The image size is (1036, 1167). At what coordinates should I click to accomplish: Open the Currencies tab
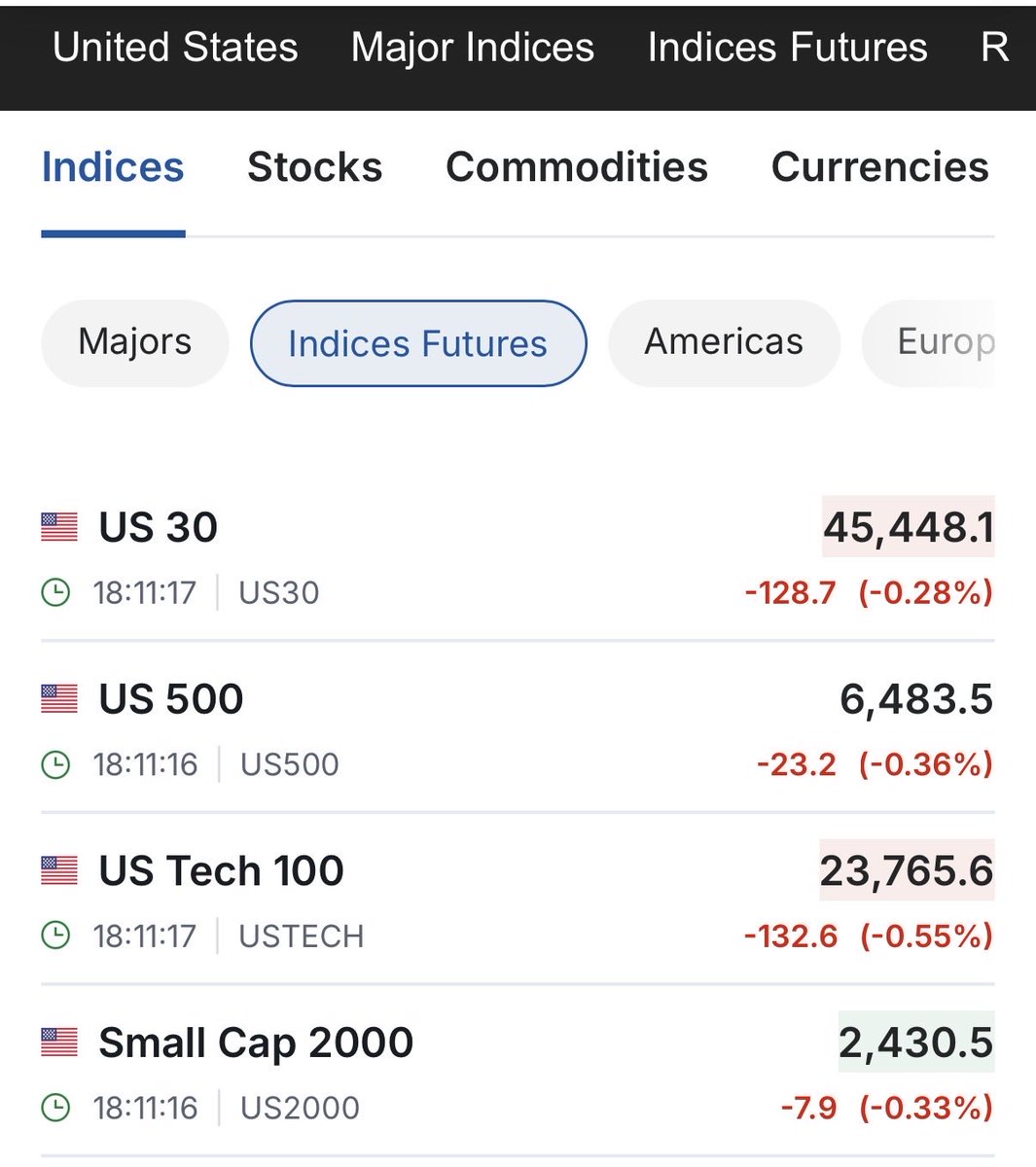[x=879, y=167]
